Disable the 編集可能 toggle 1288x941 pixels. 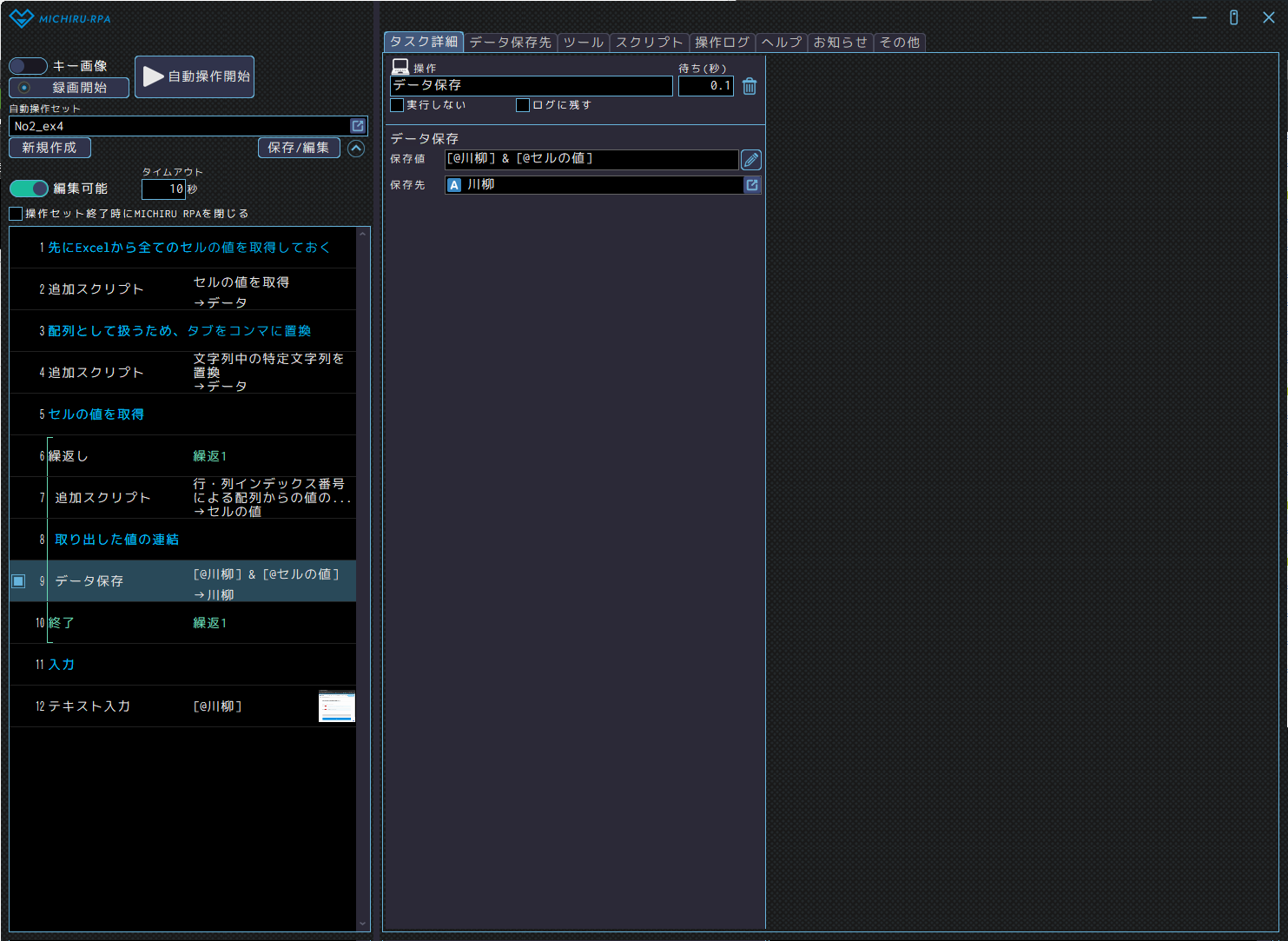click(29, 189)
